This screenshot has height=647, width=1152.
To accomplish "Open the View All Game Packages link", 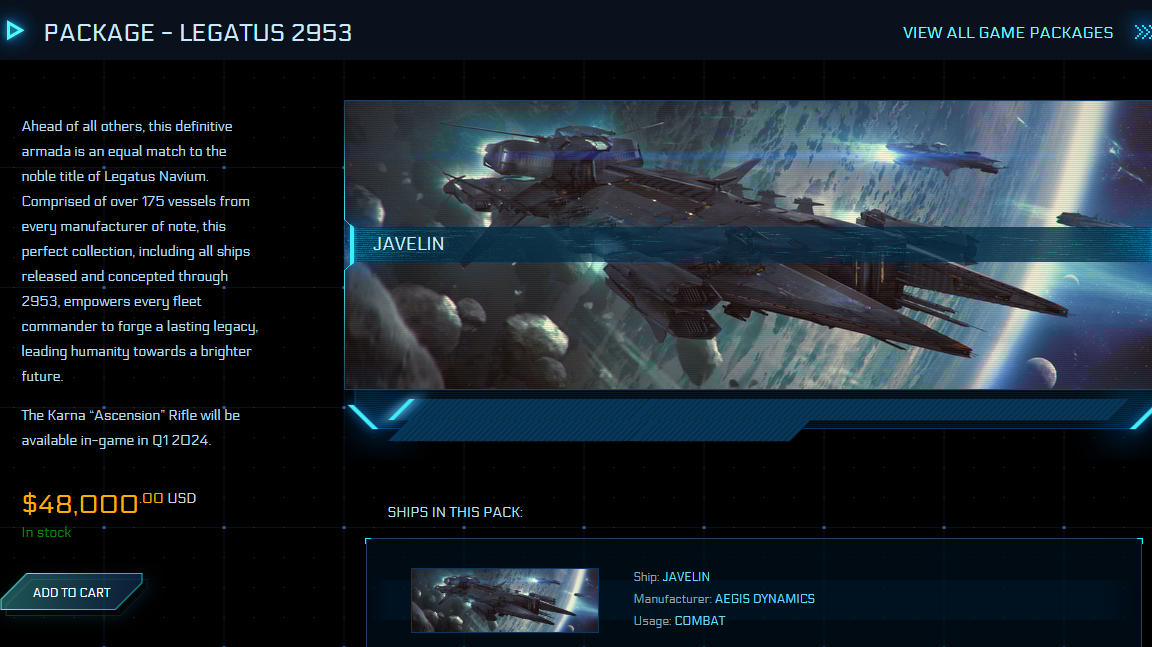I will tap(1007, 32).
